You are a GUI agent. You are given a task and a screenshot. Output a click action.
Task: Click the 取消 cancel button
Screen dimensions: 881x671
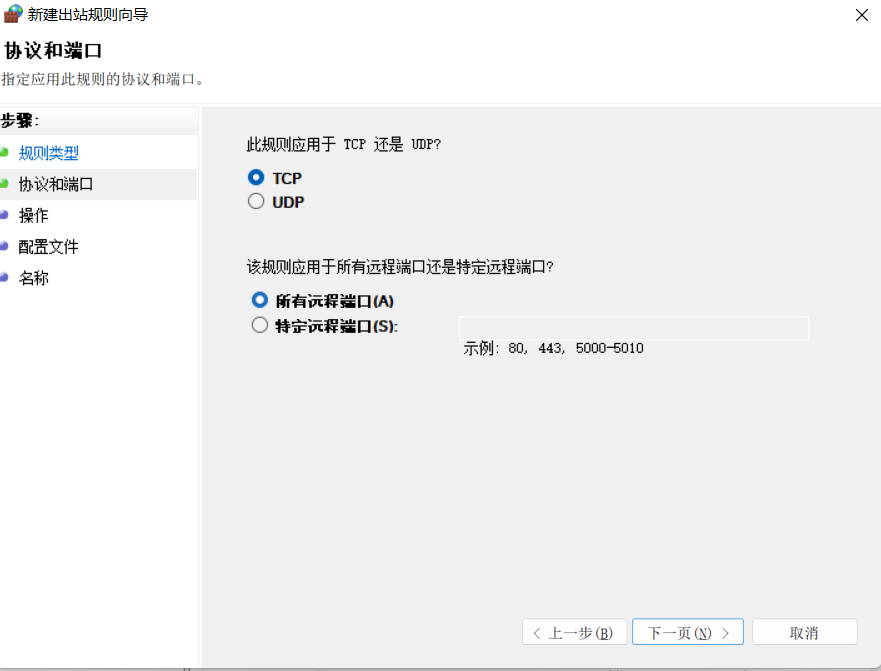(805, 633)
